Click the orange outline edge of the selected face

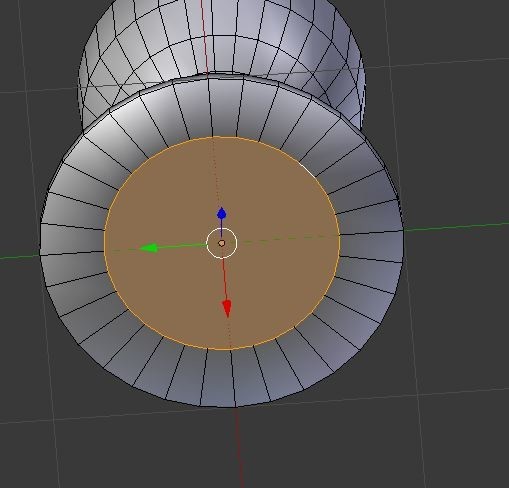tap(105, 242)
